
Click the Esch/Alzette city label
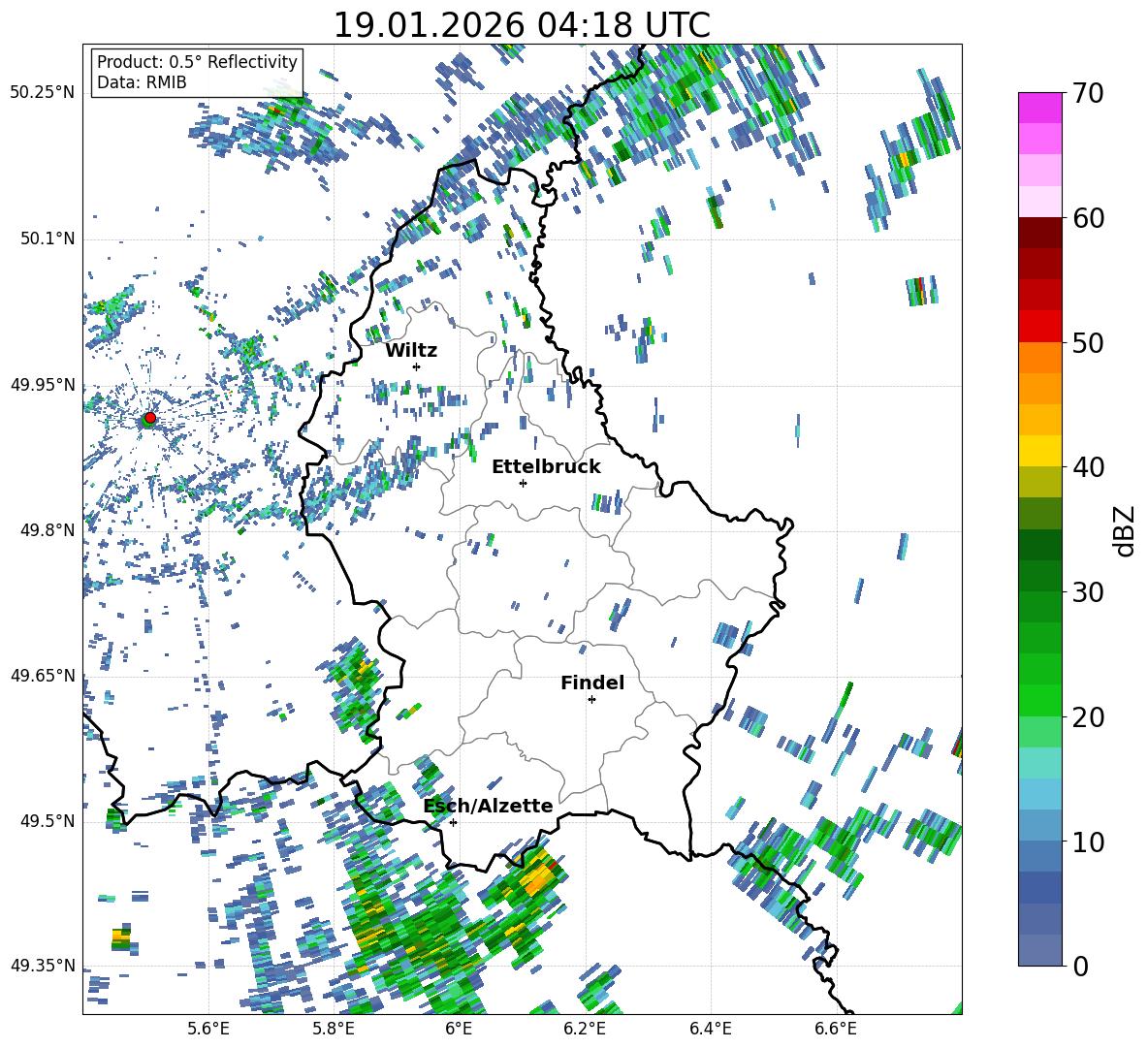pyautogui.click(x=489, y=806)
